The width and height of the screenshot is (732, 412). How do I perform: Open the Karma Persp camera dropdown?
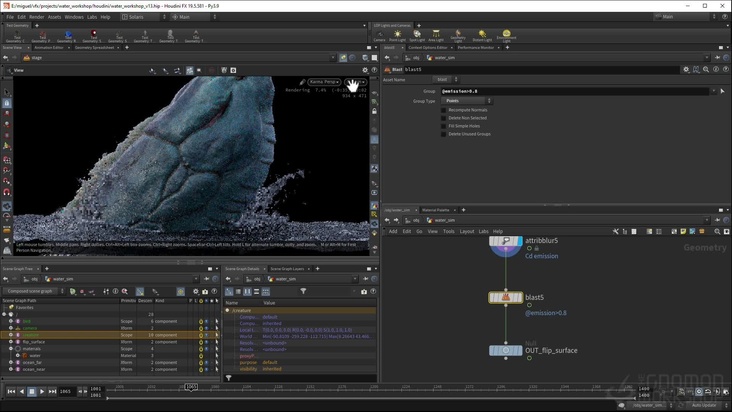[324, 82]
